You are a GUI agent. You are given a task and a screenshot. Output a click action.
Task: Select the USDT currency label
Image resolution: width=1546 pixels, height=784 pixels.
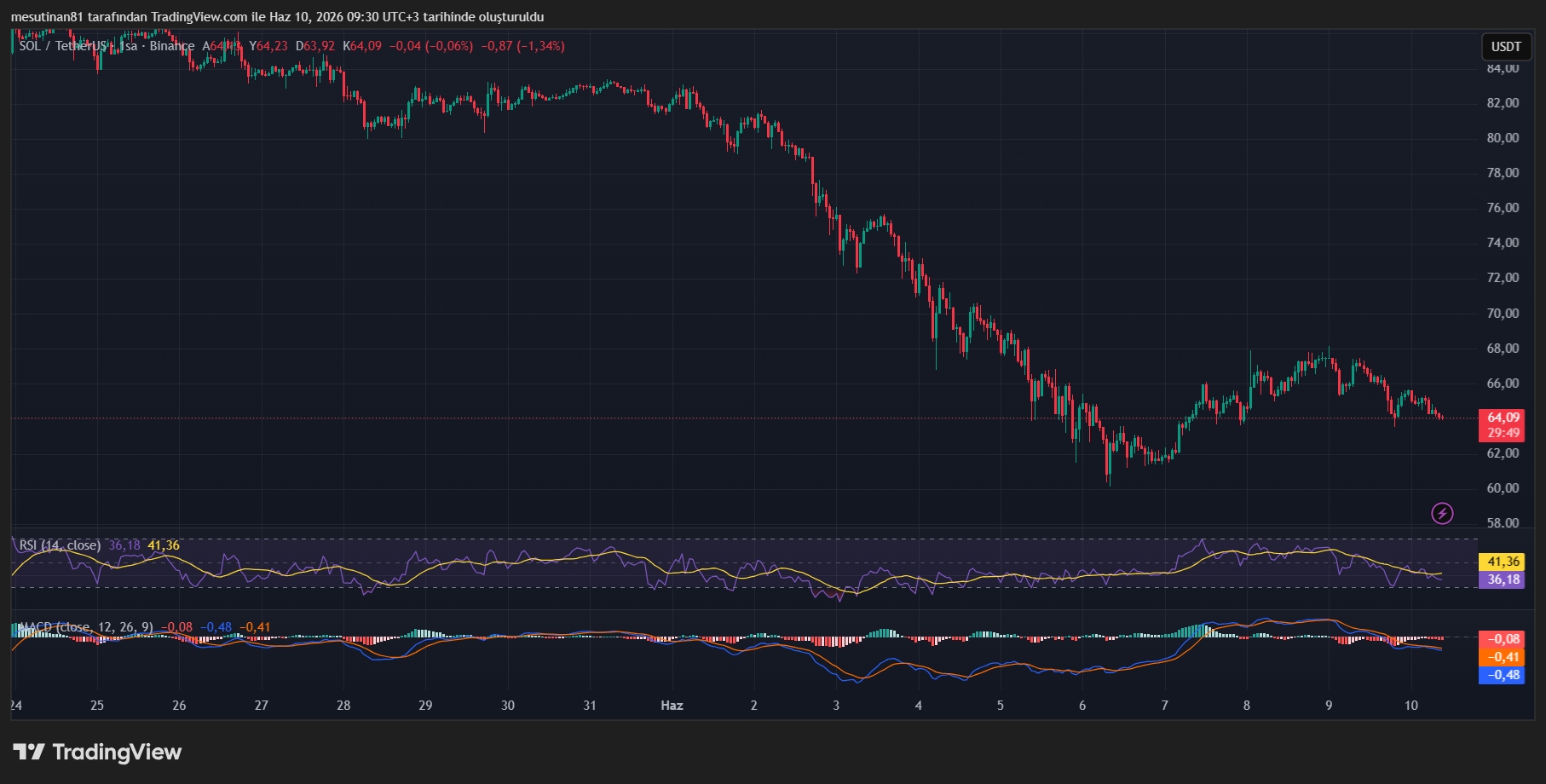pos(1506,47)
